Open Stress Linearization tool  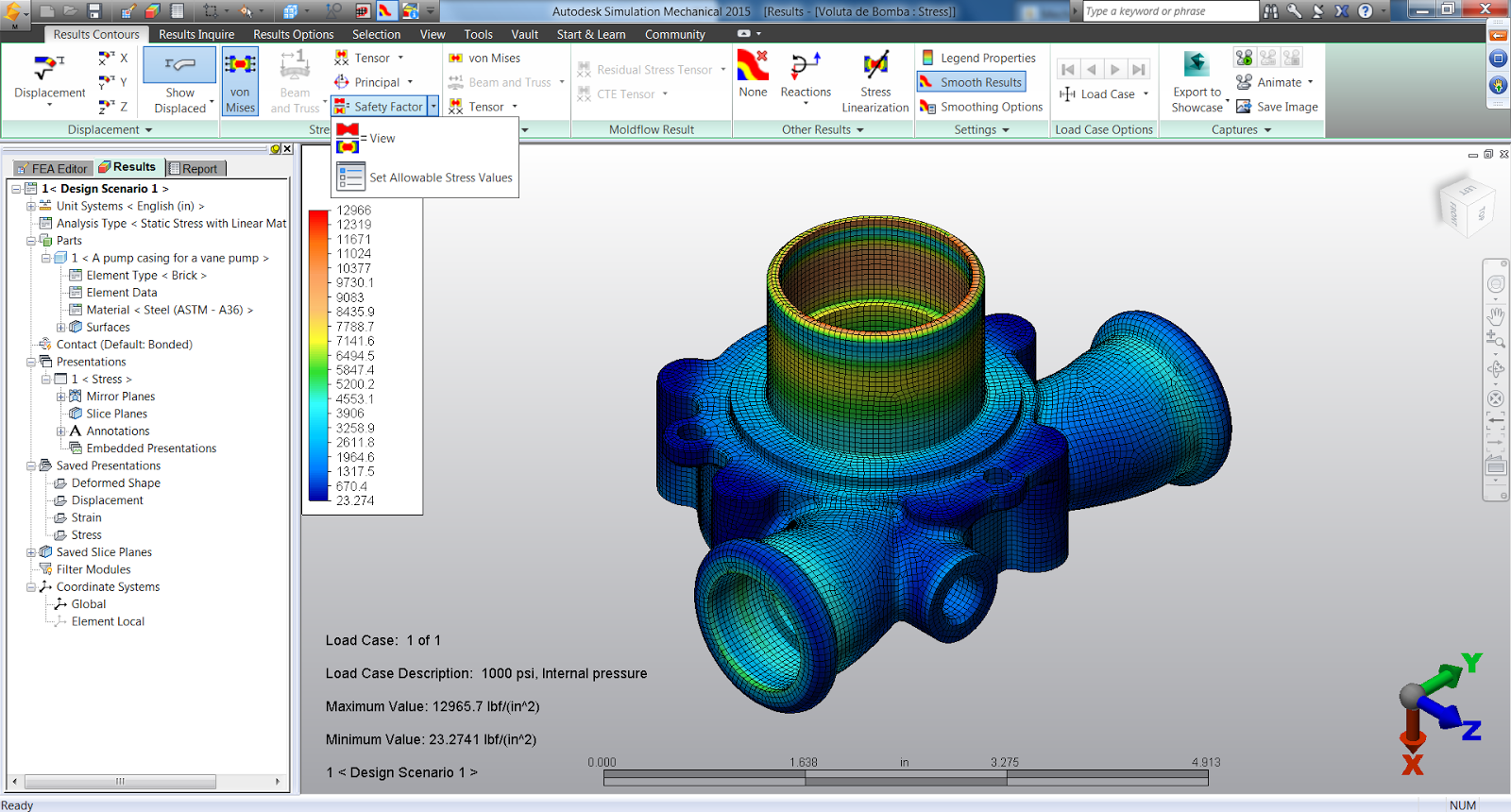(875, 81)
